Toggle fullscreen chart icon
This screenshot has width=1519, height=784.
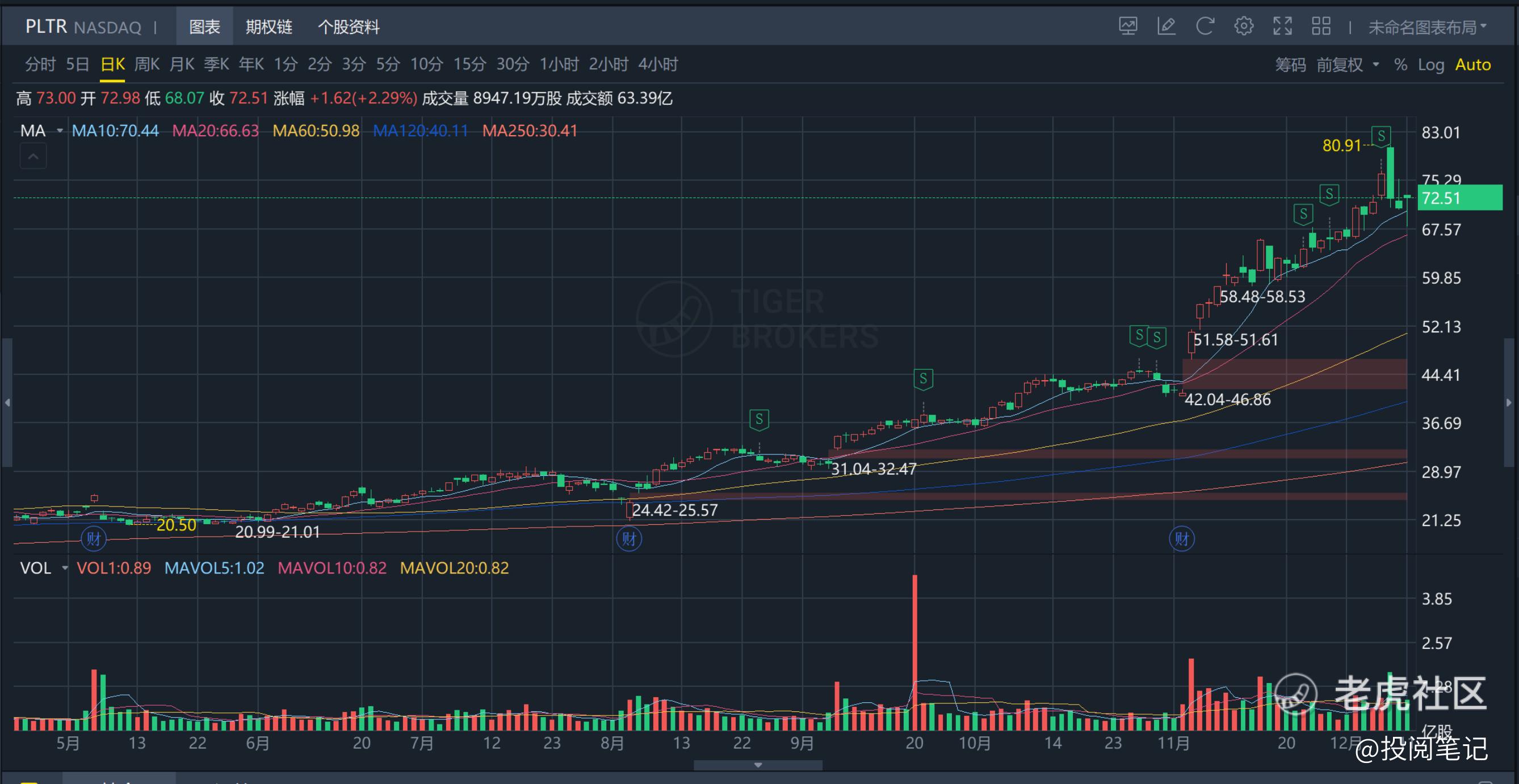click(1282, 27)
